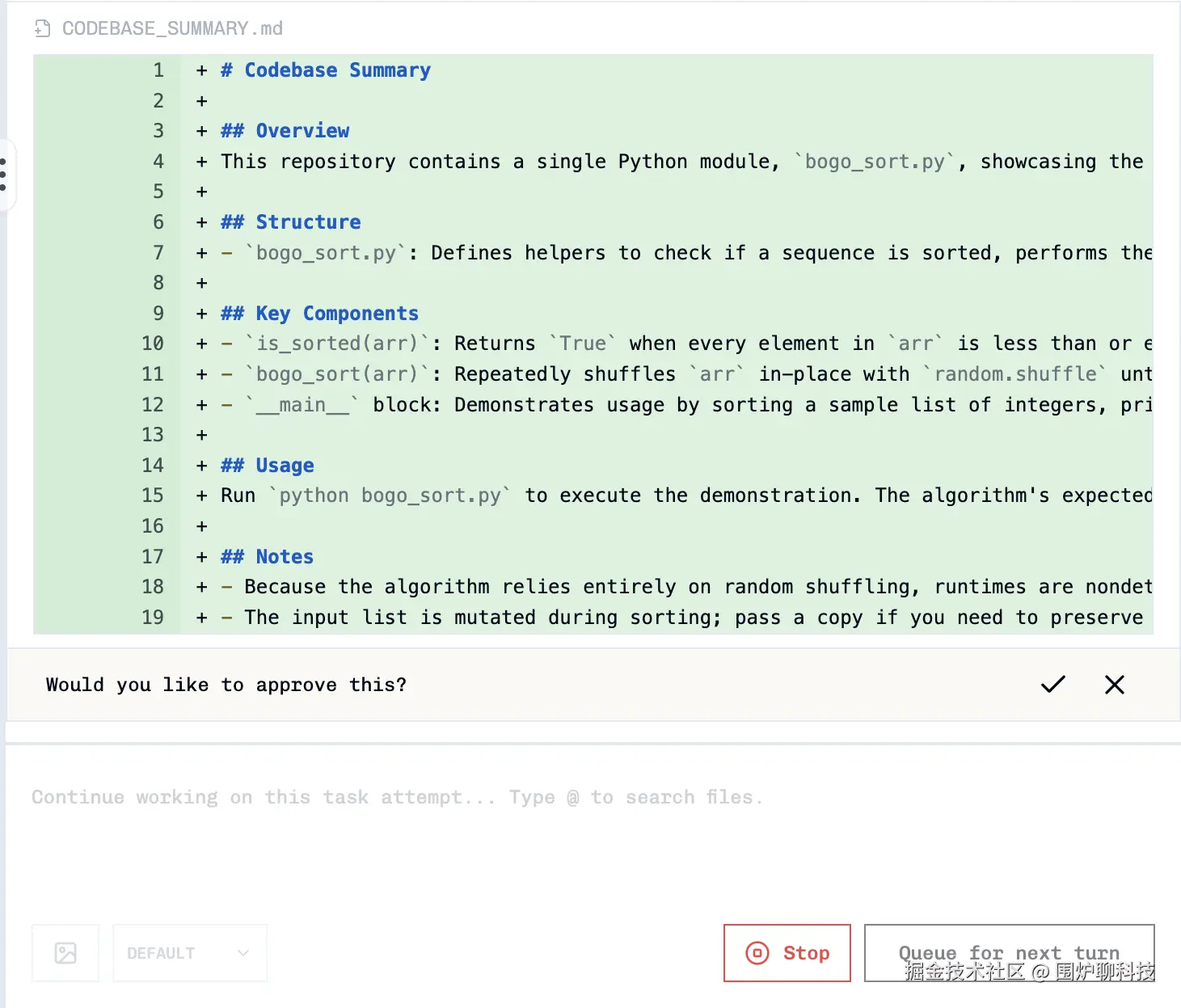The width and height of the screenshot is (1181, 1008).
Task: Click the '## Structure' heading line
Action: [x=291, y=222]
